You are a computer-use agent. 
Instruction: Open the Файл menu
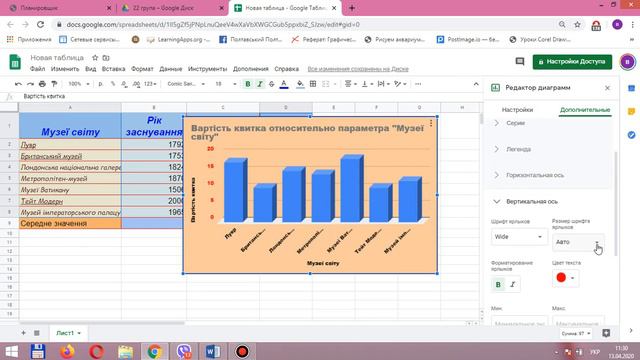pyautogui.click(x=38, y=69)
